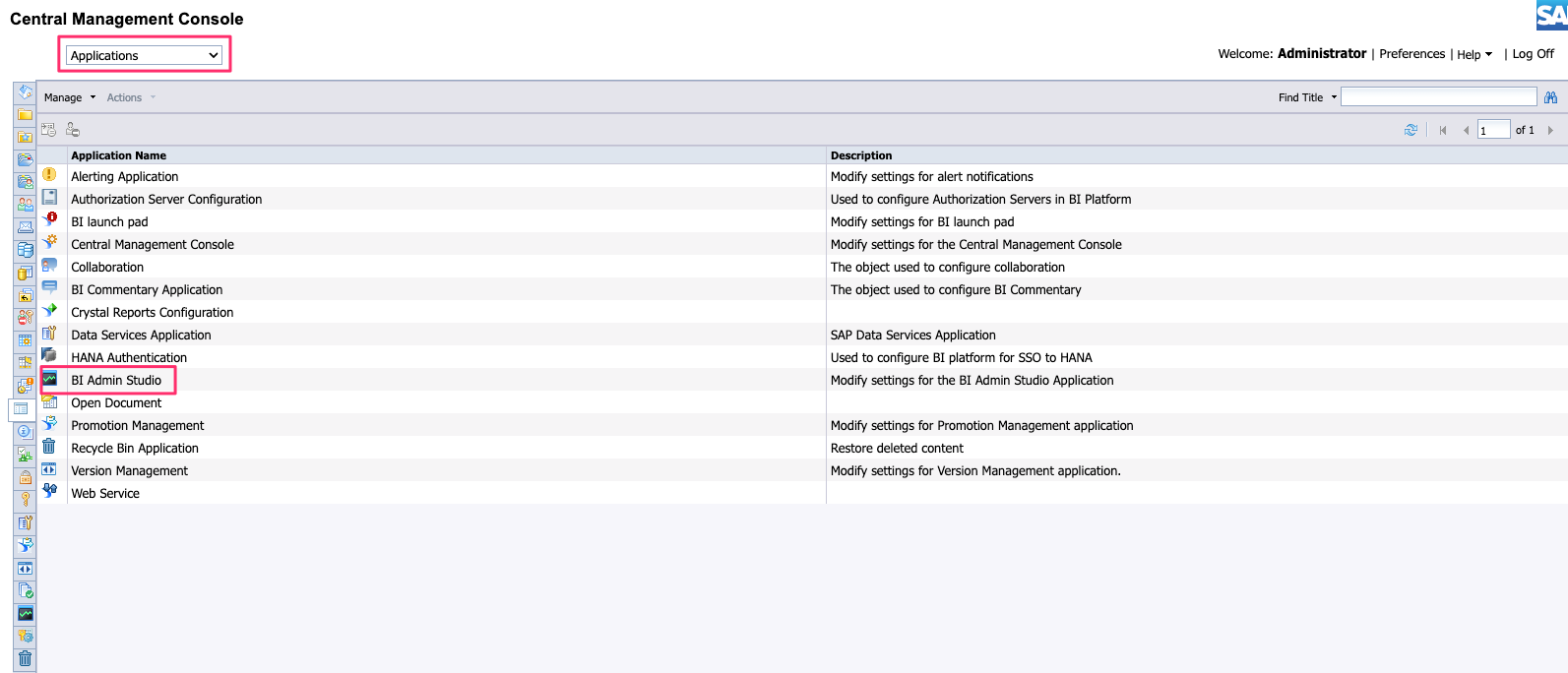The height and width of the screenshot is (673, 1568).
Task: Click the envelope icon in the left sidebar
Action: click(26, 227)
